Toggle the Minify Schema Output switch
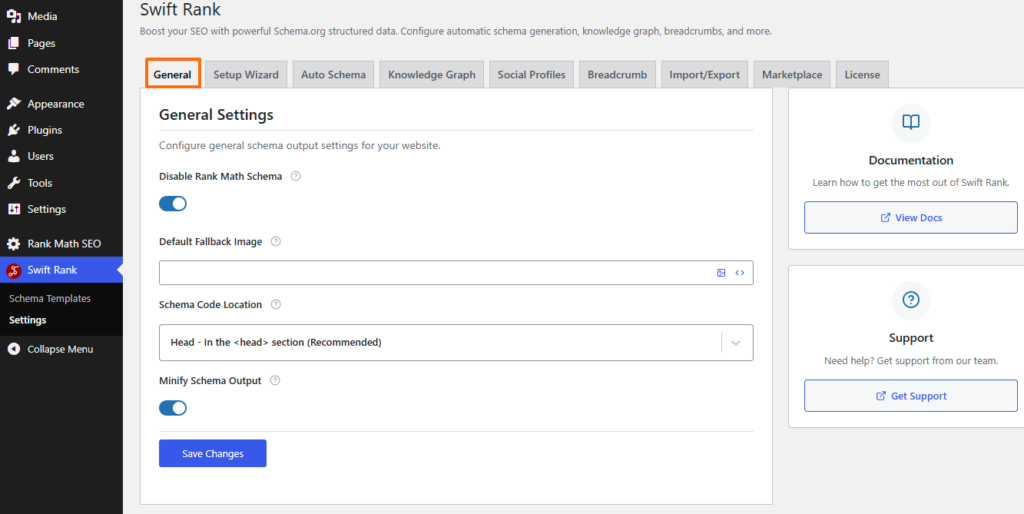This screenshot has height=514, width=1024. 173,408
